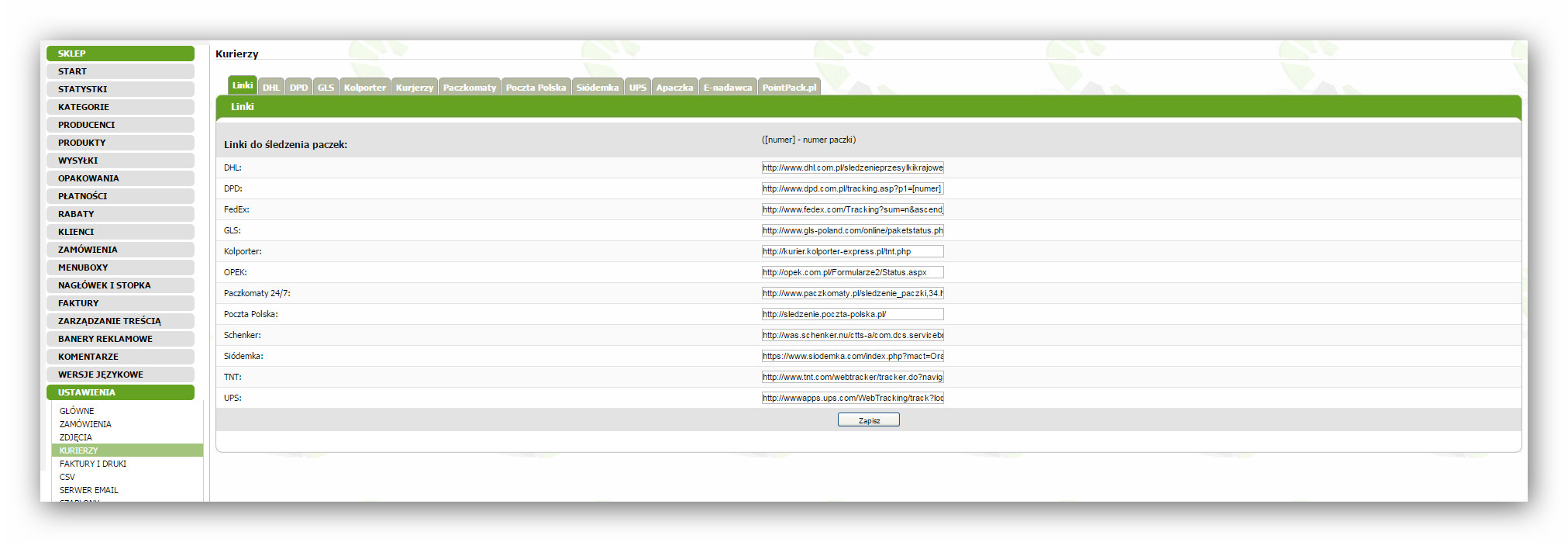Open the STATYSTYKI menu section

(120, 89)
